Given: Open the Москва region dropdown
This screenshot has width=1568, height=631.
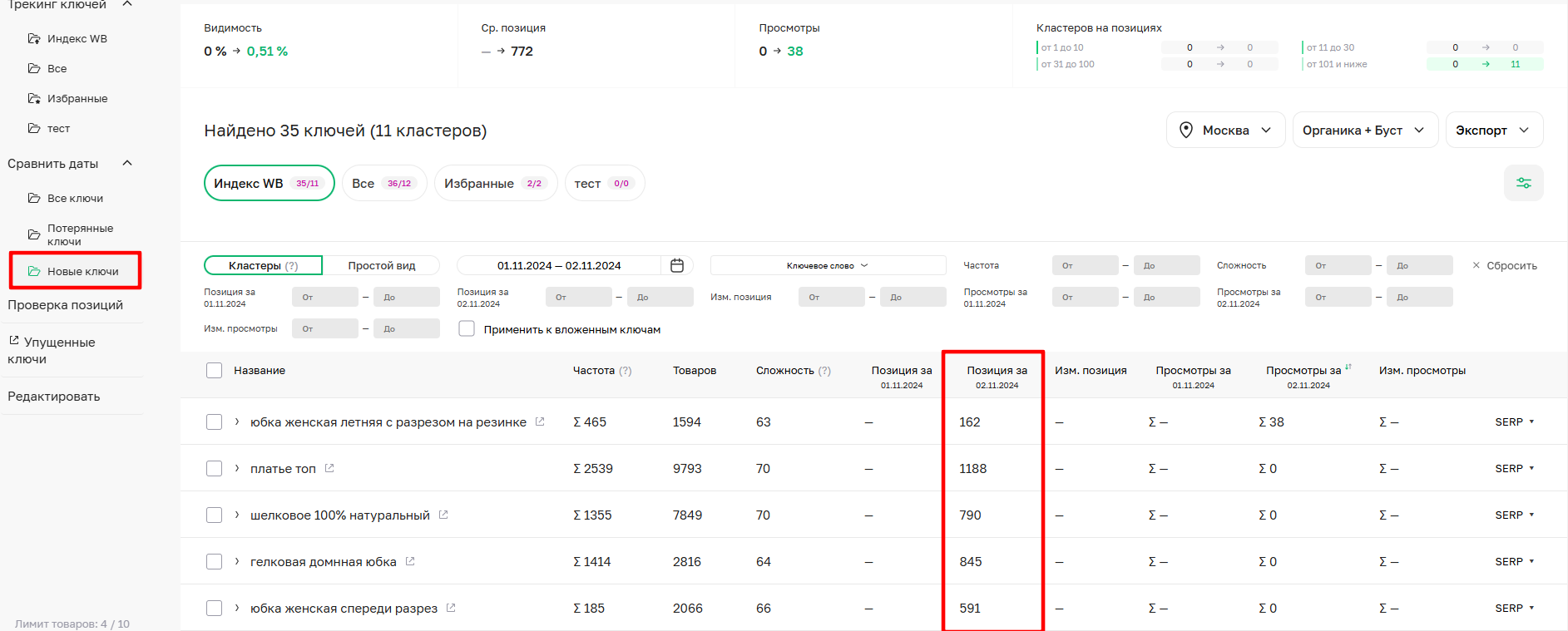Looking at the screenshot, I should tap(1225, 131).
